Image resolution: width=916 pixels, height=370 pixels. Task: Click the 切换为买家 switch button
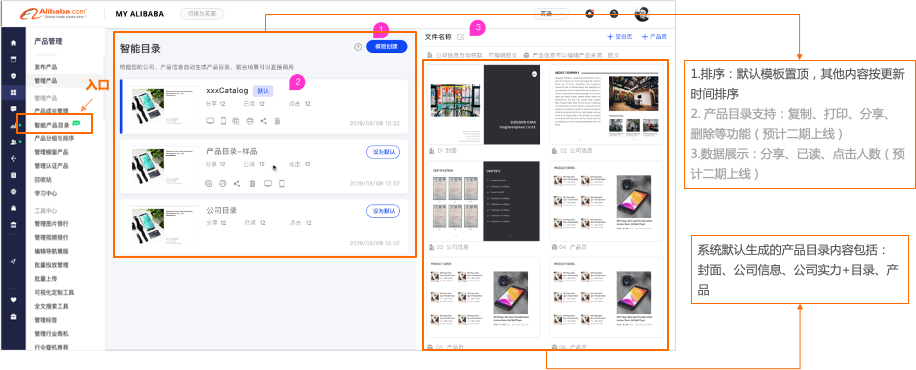point(202,14)
